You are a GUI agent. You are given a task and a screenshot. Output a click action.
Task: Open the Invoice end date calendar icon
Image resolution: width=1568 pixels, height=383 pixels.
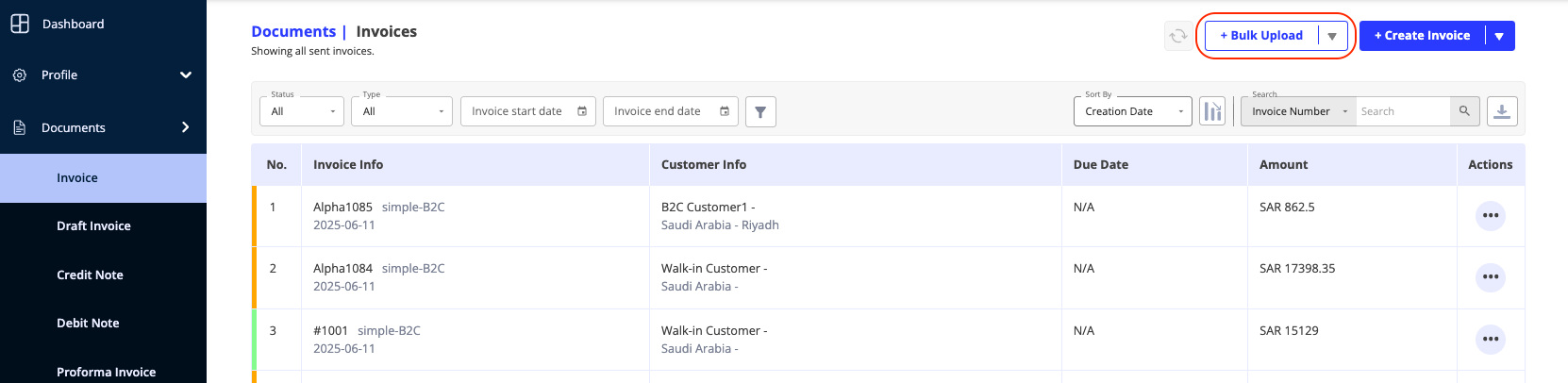tap(725, 111)
